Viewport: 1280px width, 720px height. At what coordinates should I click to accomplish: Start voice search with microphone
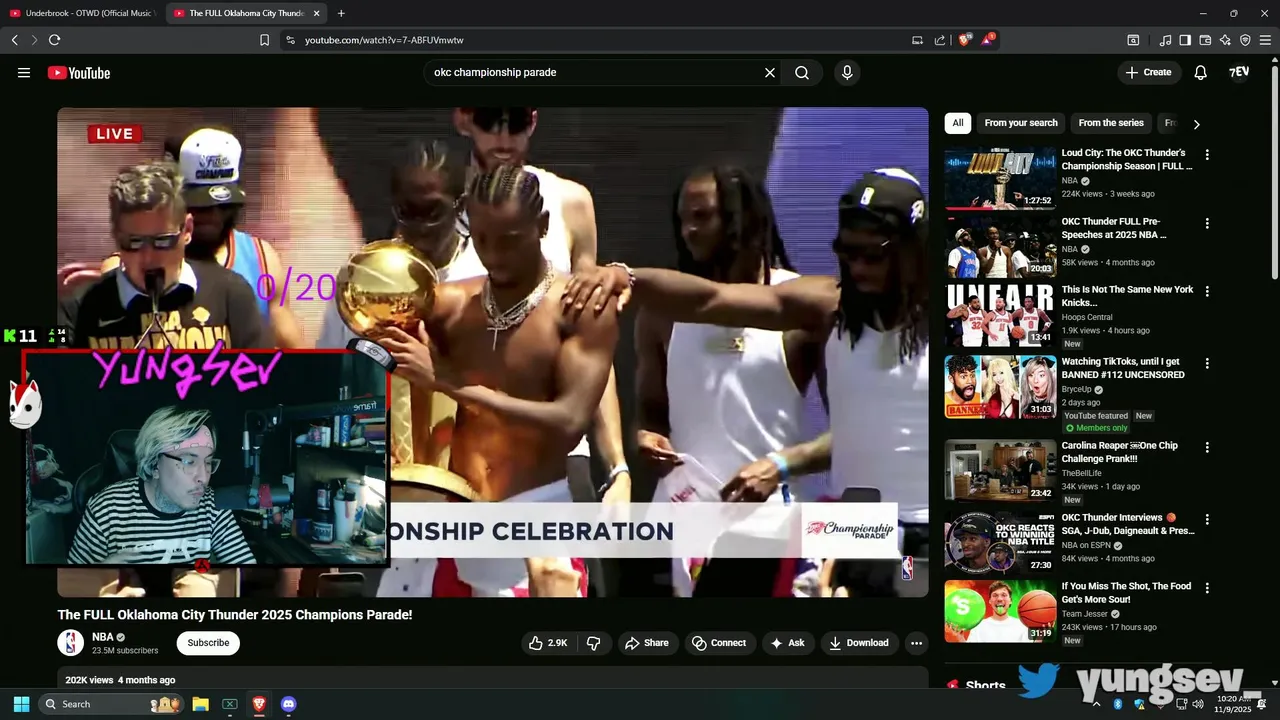coord(847,72)
